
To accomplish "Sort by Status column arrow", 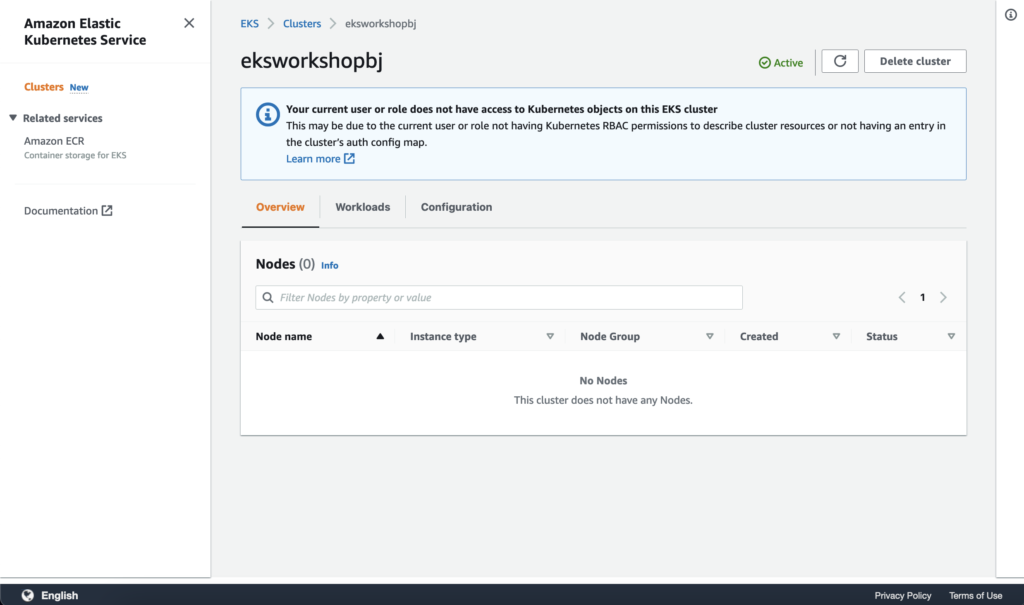I will [951, 336].
